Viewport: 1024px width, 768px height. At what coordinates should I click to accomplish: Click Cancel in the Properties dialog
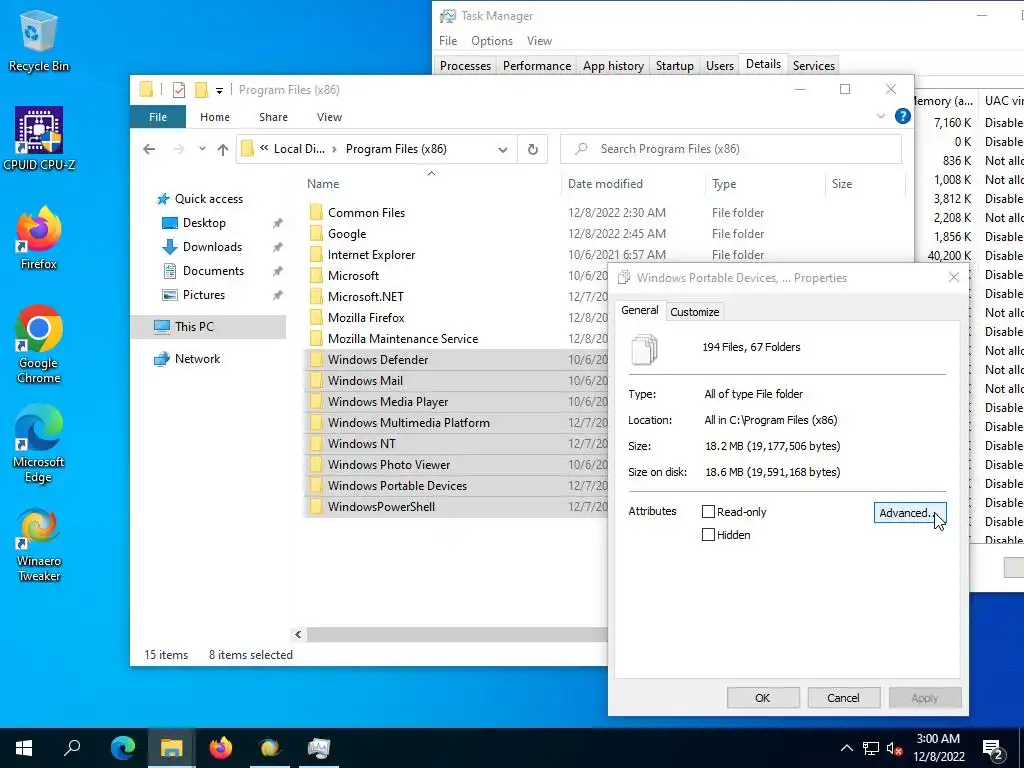(843, 697)
